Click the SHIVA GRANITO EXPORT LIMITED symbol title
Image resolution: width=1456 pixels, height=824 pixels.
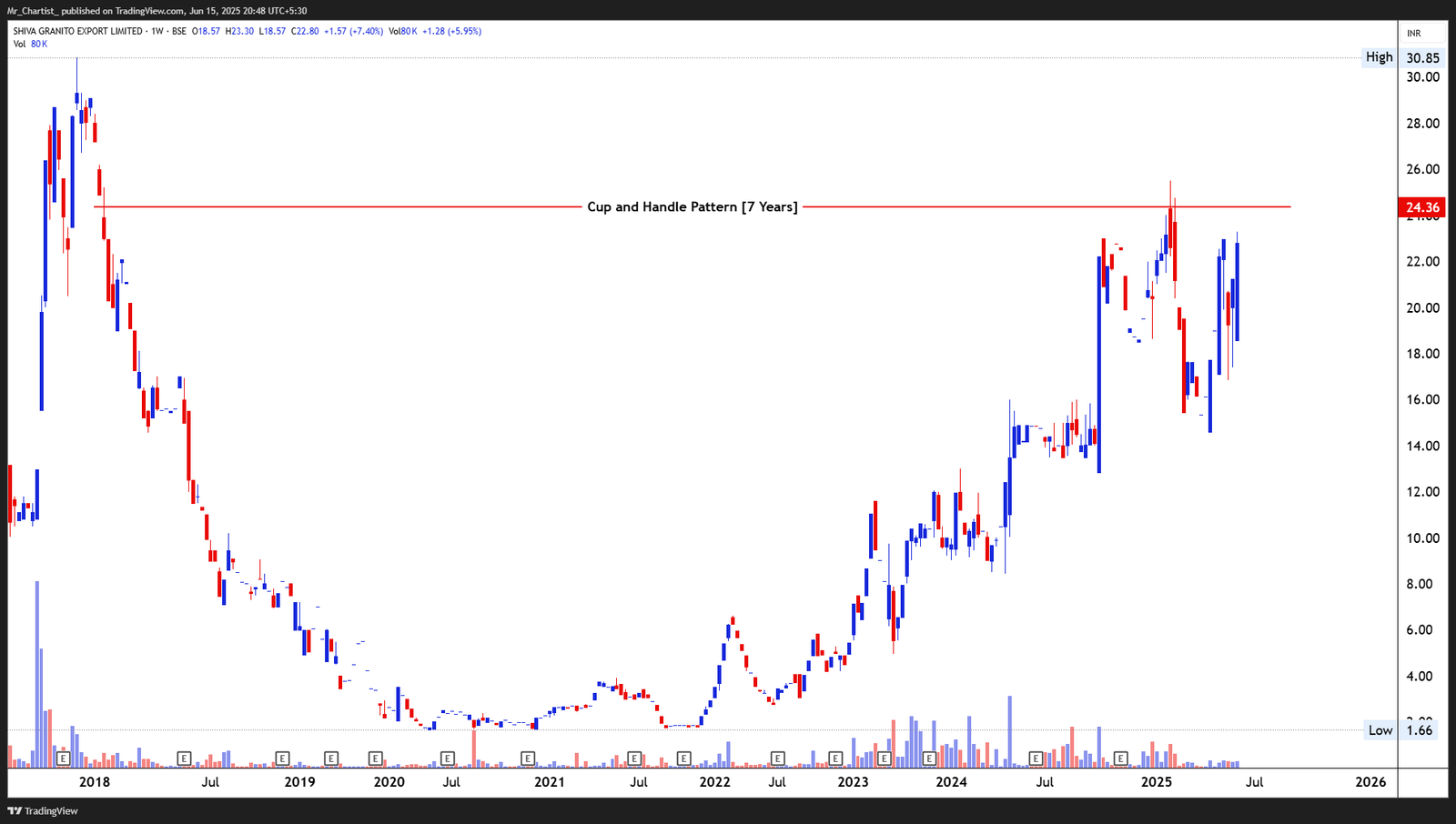77,31
